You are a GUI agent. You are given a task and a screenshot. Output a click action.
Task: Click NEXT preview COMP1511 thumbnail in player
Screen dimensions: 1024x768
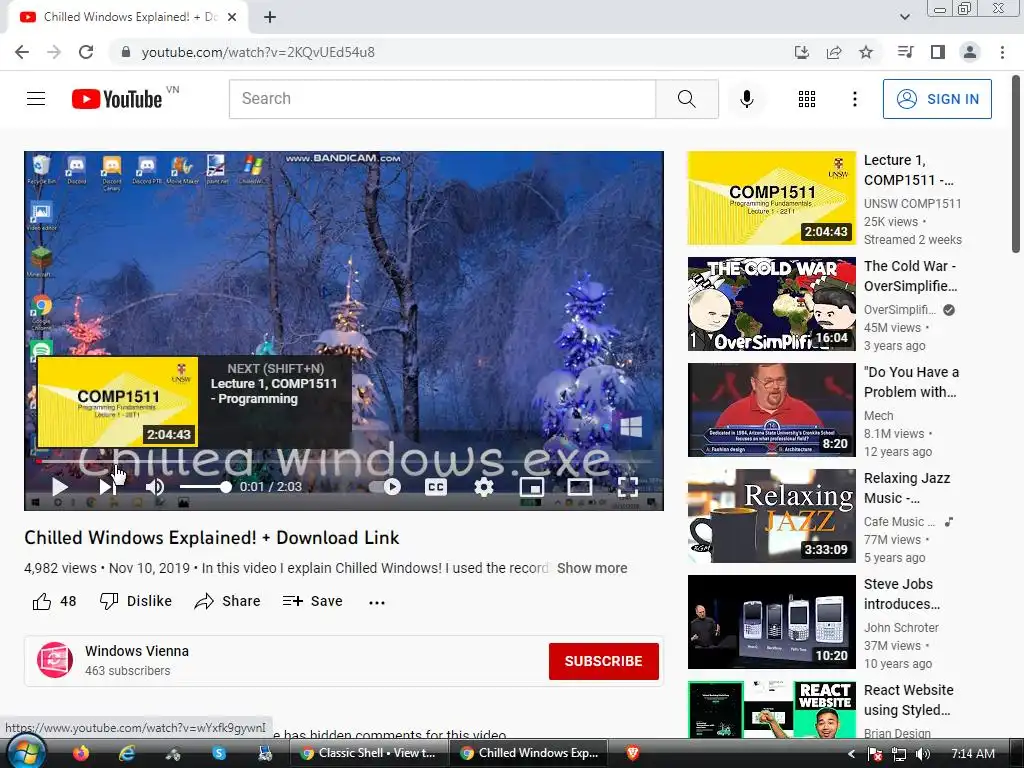pyautogui.click(x=118, y=402)
